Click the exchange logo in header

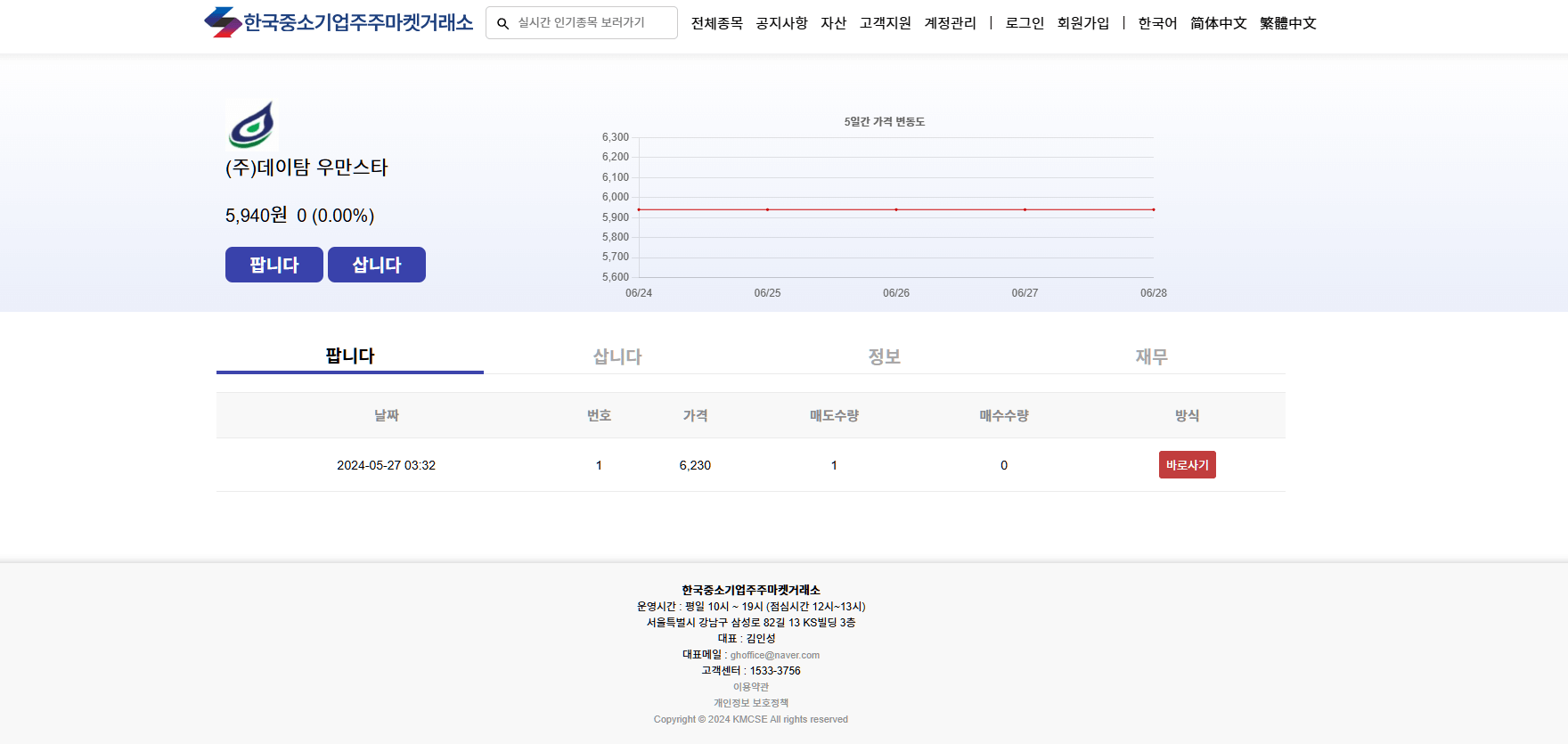pyautogui.click(x=339, y=22)
